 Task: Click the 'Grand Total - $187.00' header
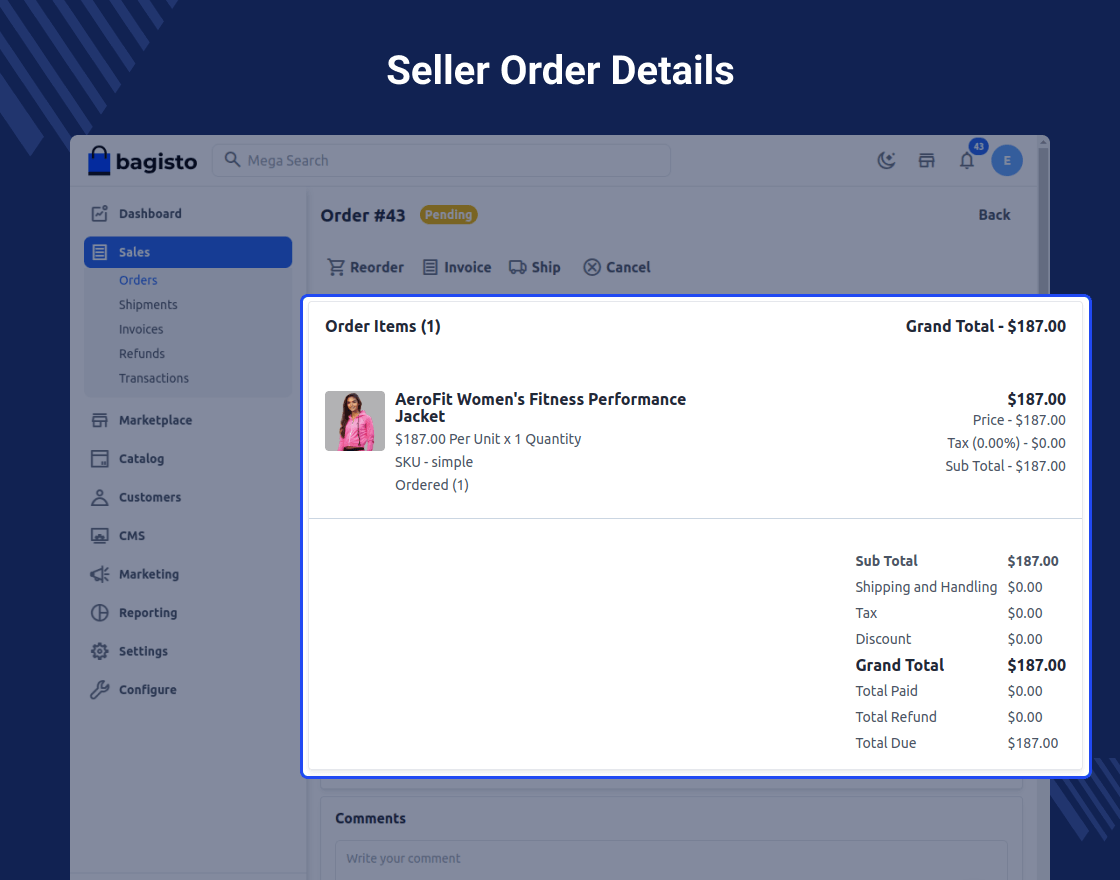coord(986,326)
